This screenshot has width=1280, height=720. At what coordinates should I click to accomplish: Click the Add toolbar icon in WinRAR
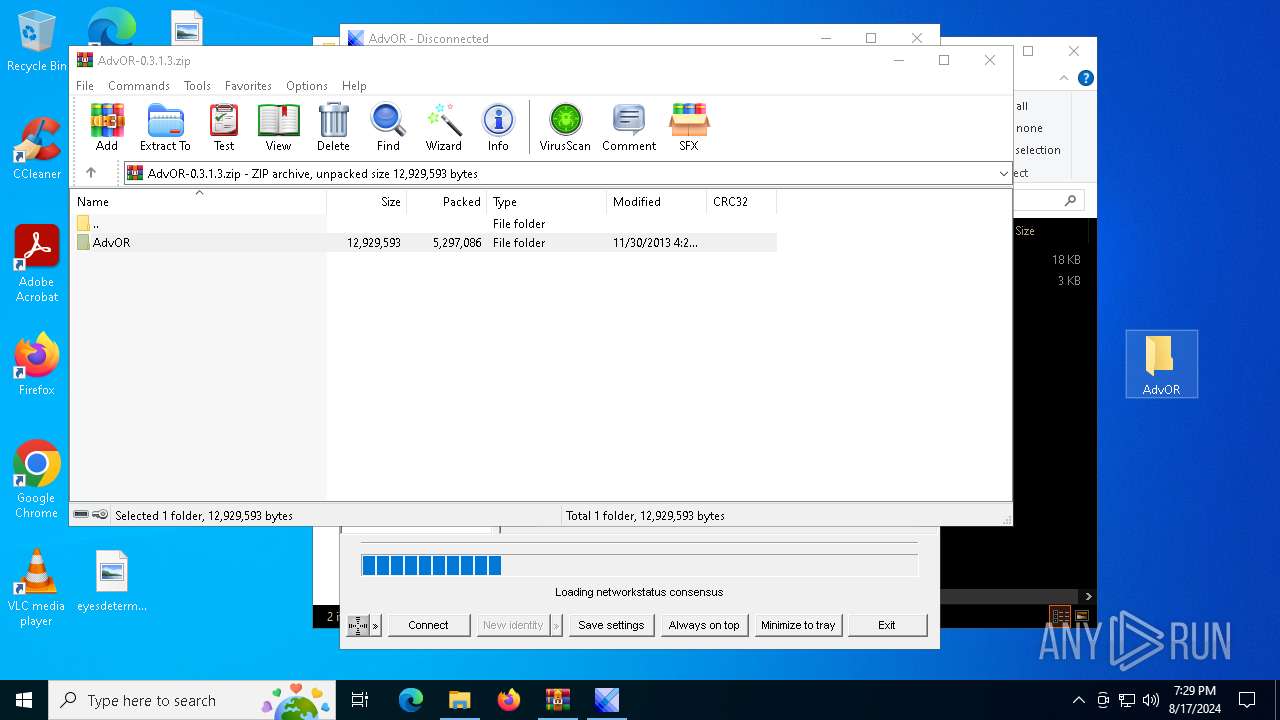coord(107,127)
